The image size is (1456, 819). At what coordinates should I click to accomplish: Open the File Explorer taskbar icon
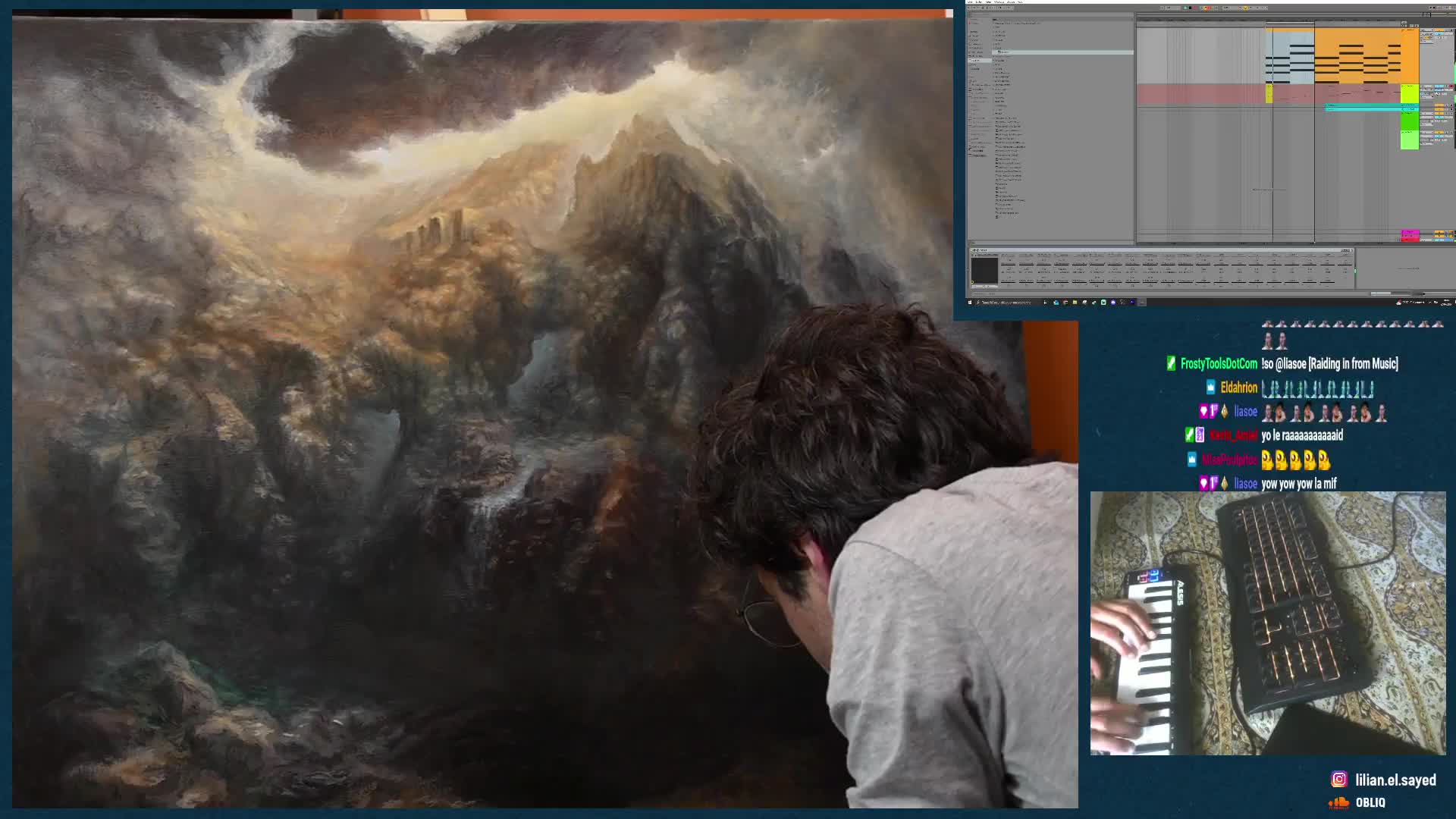[x=1075, y=303]
